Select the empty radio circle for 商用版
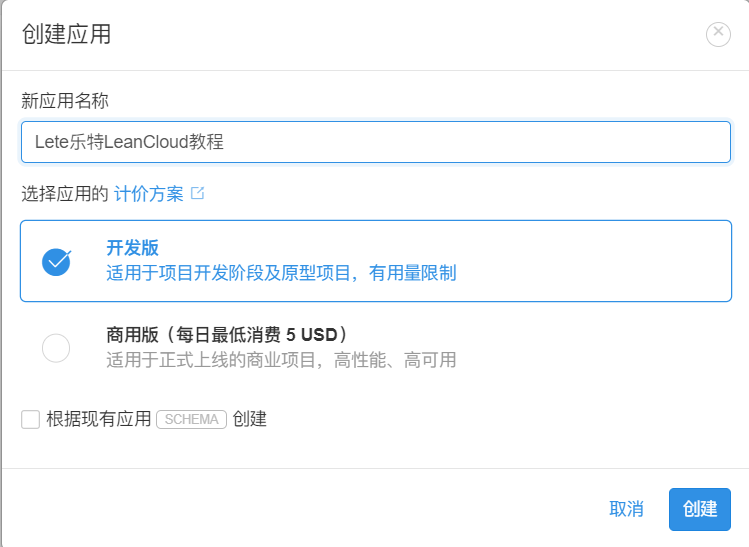 click(x=56, y=348)
